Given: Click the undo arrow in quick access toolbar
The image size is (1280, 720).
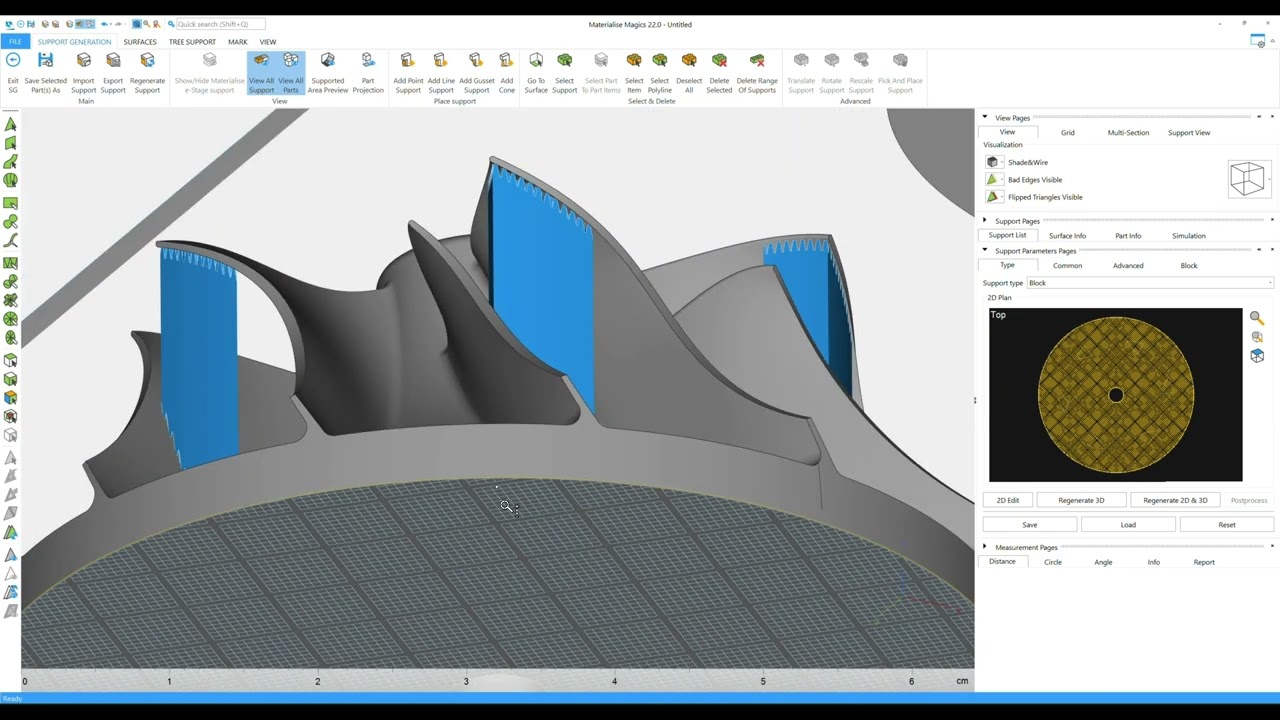Looking at the screenshot, I should click(105, 24).
